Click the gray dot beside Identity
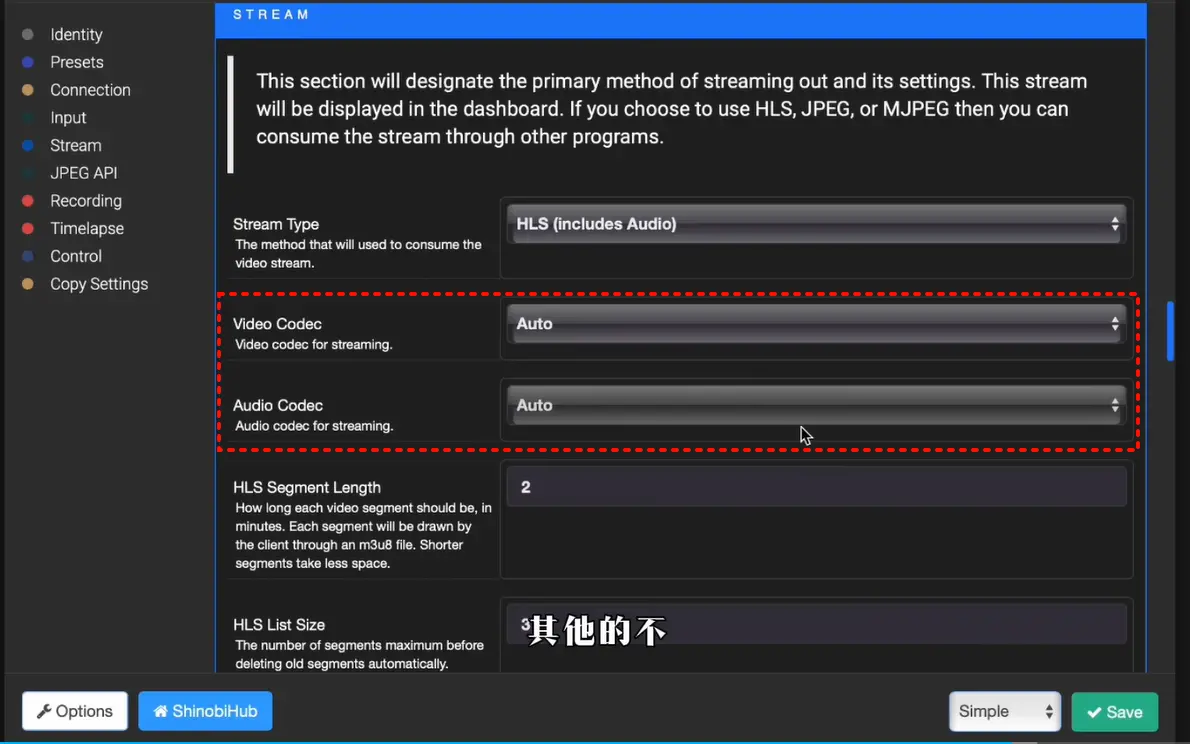 28,35
